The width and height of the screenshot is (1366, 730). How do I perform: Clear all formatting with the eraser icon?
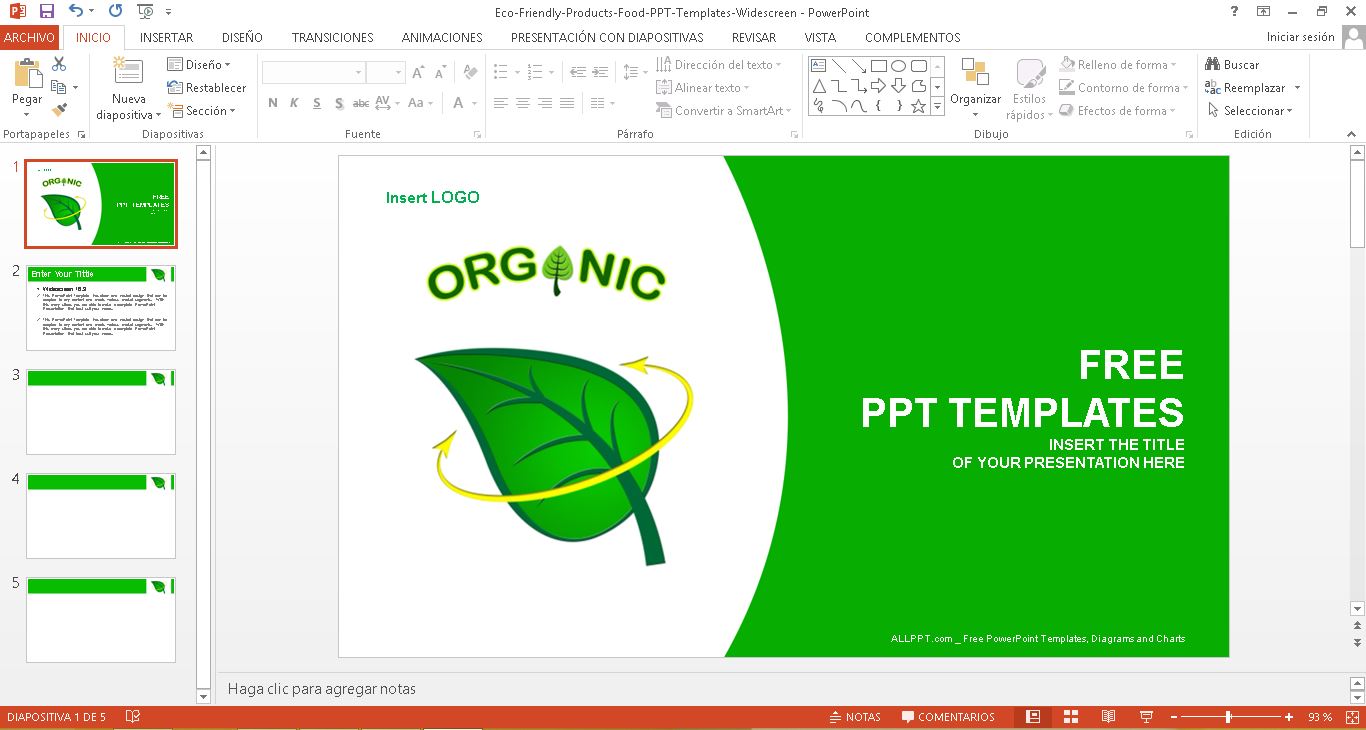[x=469, y=73]
